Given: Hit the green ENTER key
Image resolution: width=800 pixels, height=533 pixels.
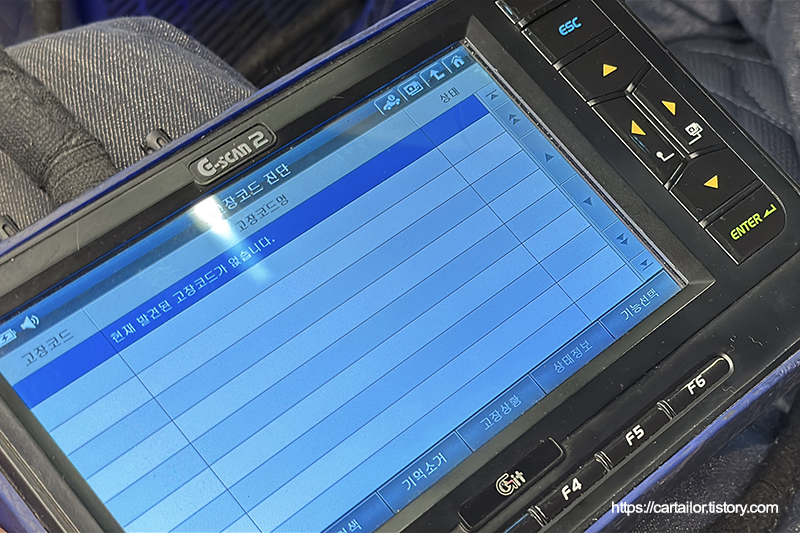Looking at the screenshot, I should click(x=752, y=222).
